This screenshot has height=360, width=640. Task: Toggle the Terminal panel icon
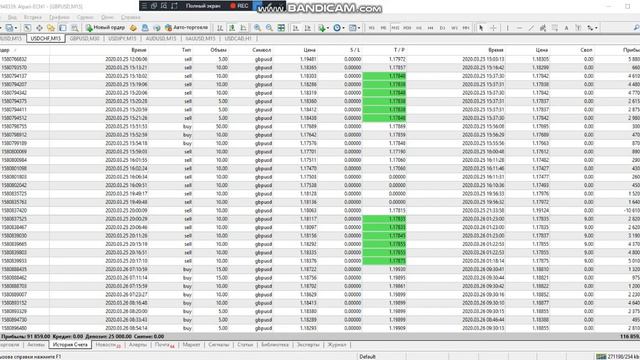tap(63, 28)
